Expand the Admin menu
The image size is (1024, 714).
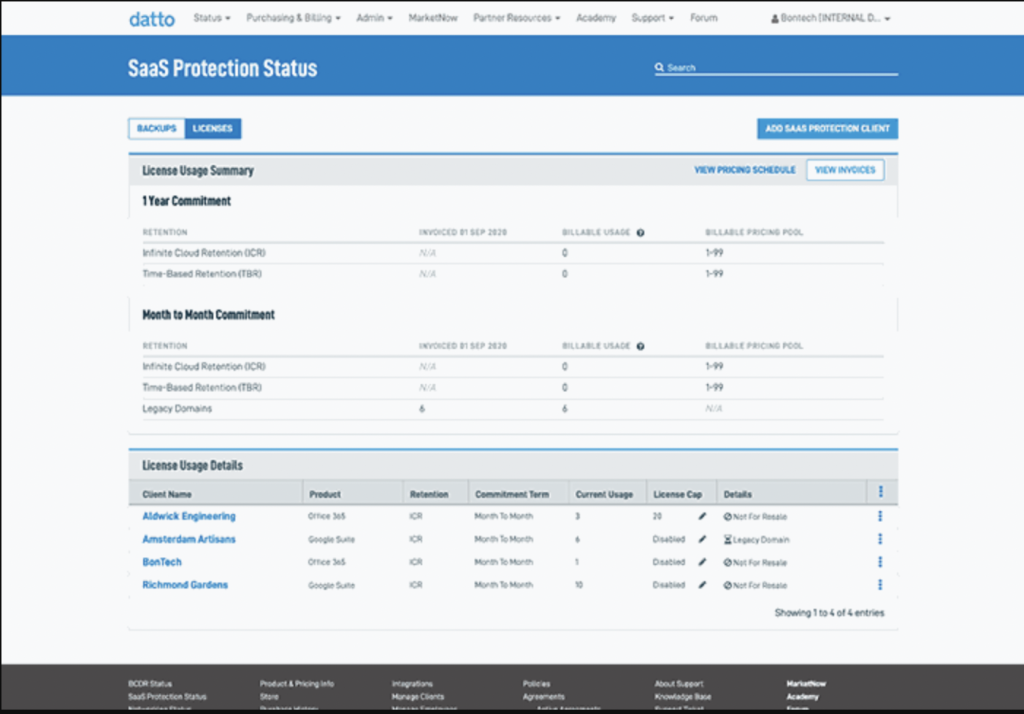[374, 18]
